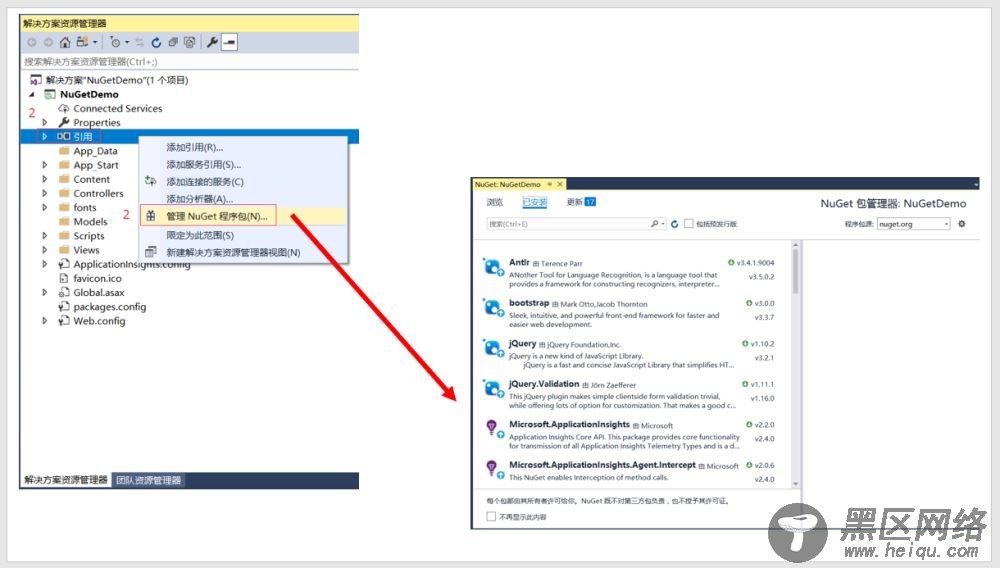Viewport: 1000px width, 568px height.
Task: Select the Models folder
Action: (90, 222)
